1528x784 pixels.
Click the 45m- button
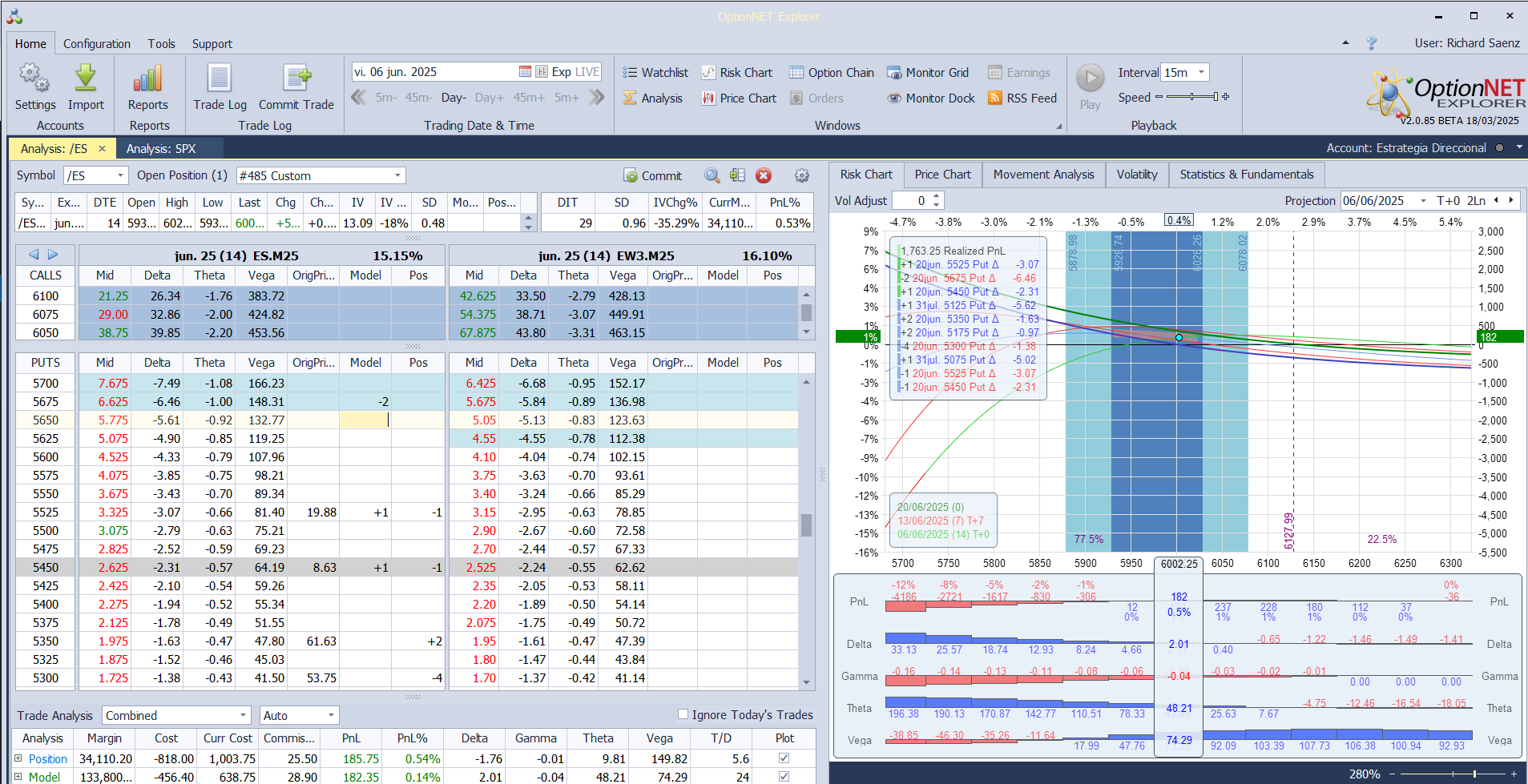[x=419, y=98]
